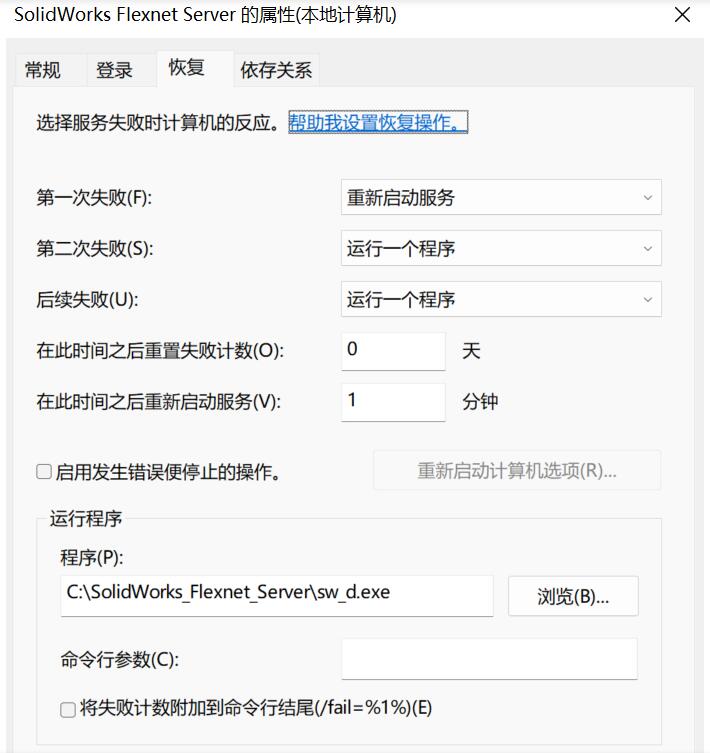Click the 重新启动计算机选项(R)... button
710x753 pixels.
[517, 471]
